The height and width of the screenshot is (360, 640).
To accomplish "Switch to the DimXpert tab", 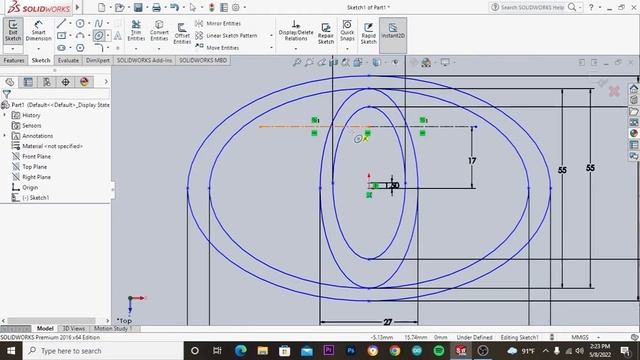I will click(98, 60).
